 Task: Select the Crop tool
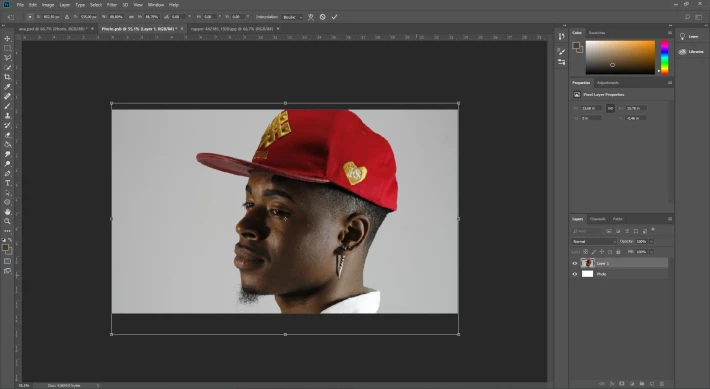(x=7, y=77)
